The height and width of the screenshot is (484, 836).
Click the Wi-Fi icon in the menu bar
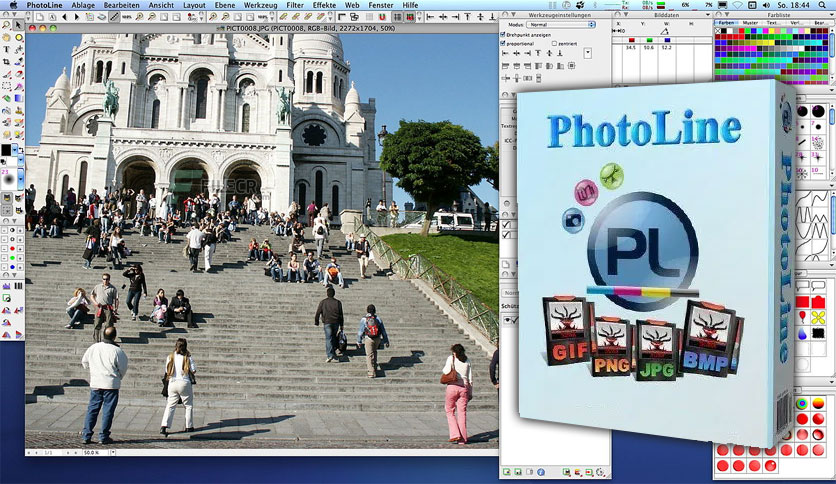pyautogui.click(x=738, y=5)
